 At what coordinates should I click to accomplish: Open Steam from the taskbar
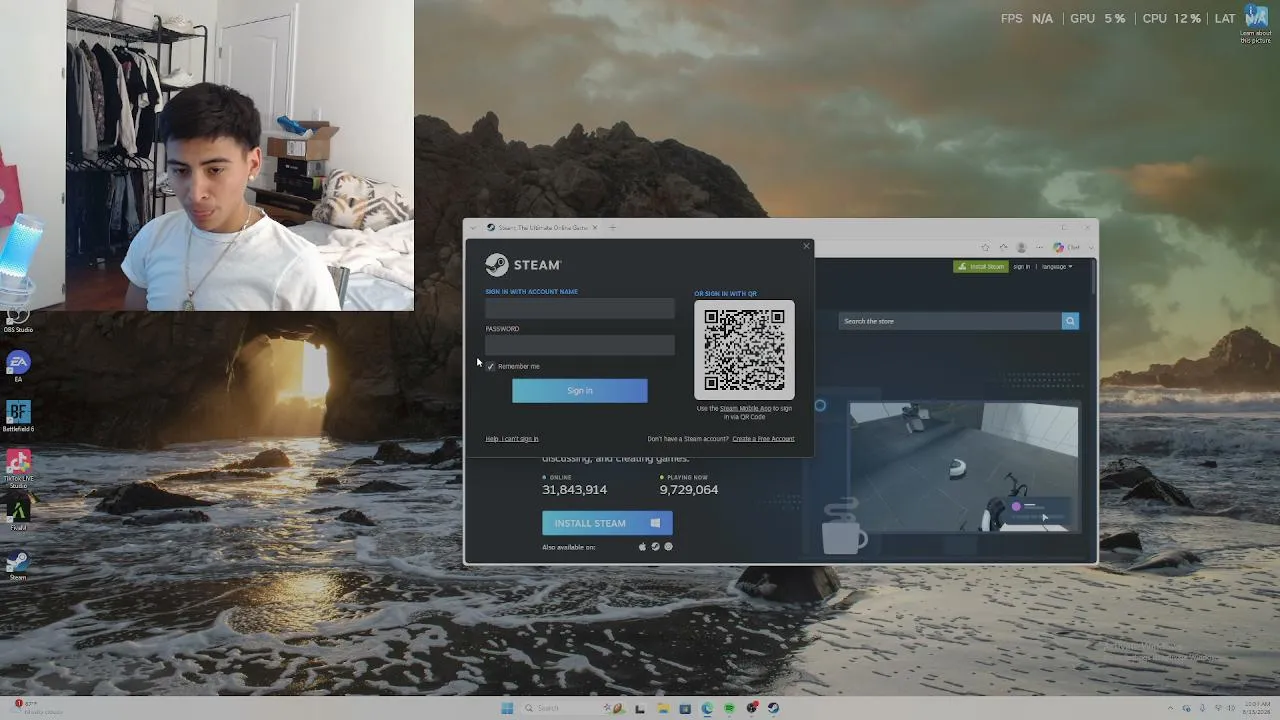pyautogui.click(x=773, y=708)
